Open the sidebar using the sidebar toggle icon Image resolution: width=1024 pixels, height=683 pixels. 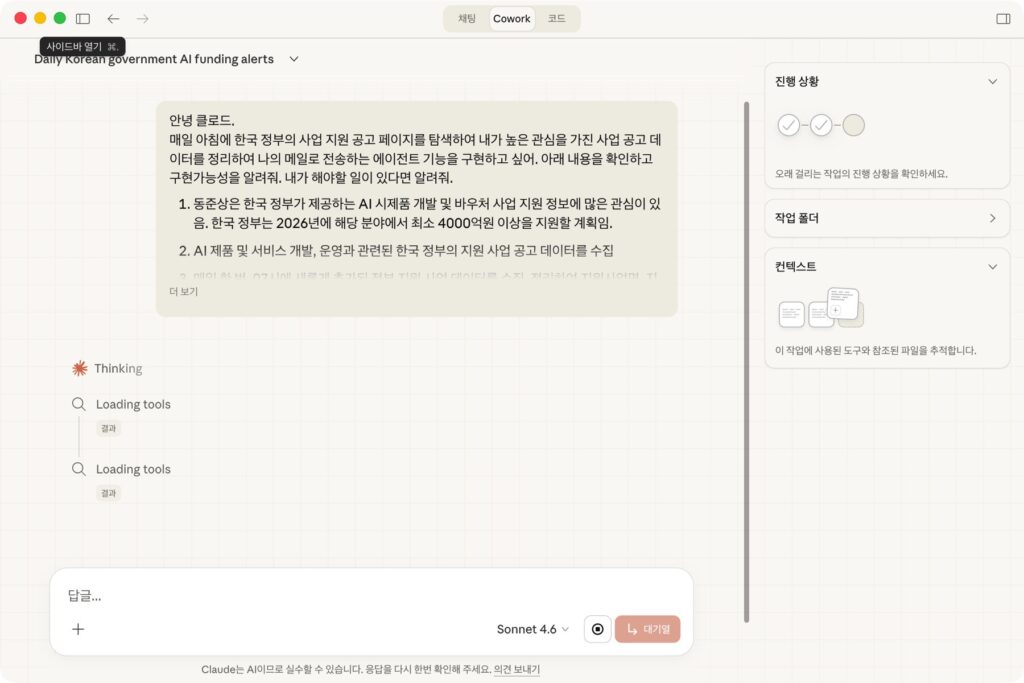tap(83, 18)
